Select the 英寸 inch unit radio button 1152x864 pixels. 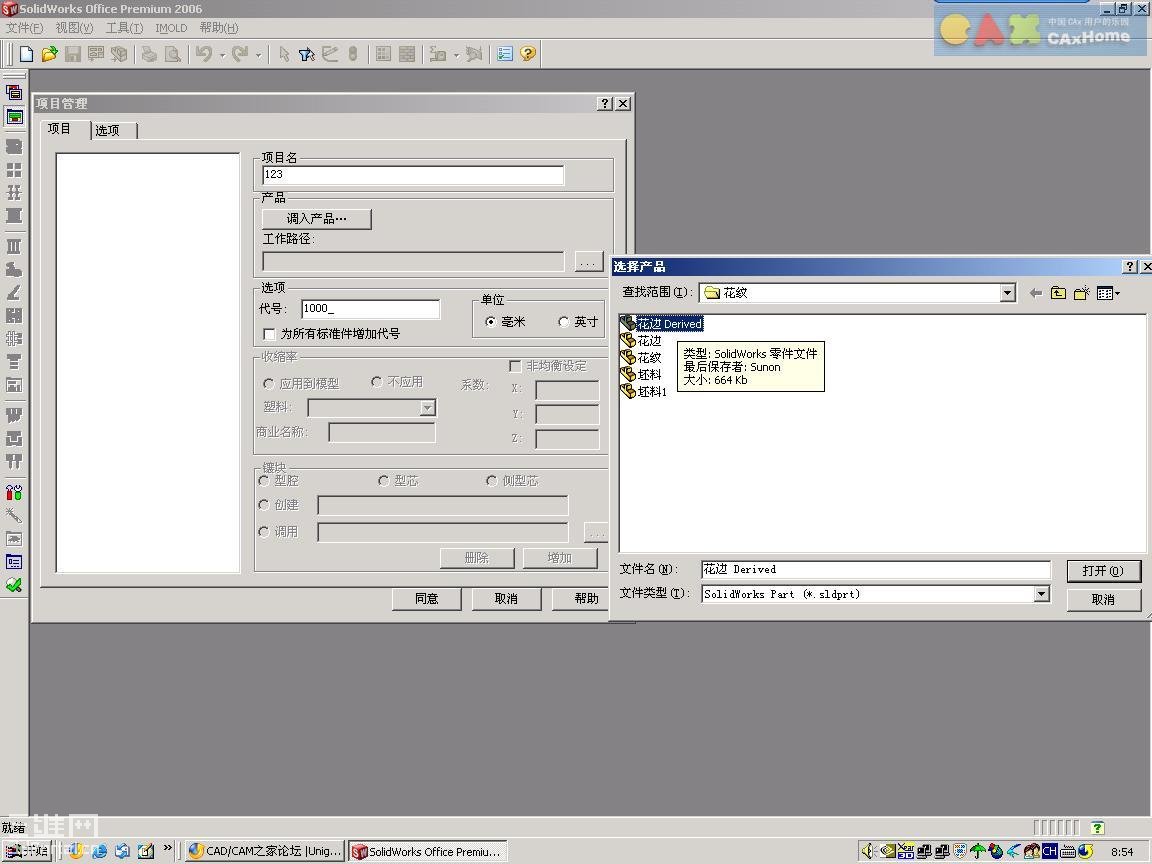click(x=564, y=322)
